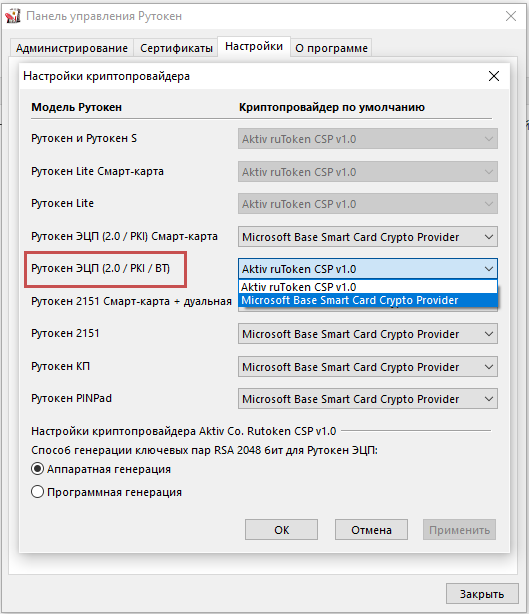Screen dimensions: 529x614
Task: Click the Рутокен ЭЦП (2.0 / PKI / BT) label
Action: [101, 269]
